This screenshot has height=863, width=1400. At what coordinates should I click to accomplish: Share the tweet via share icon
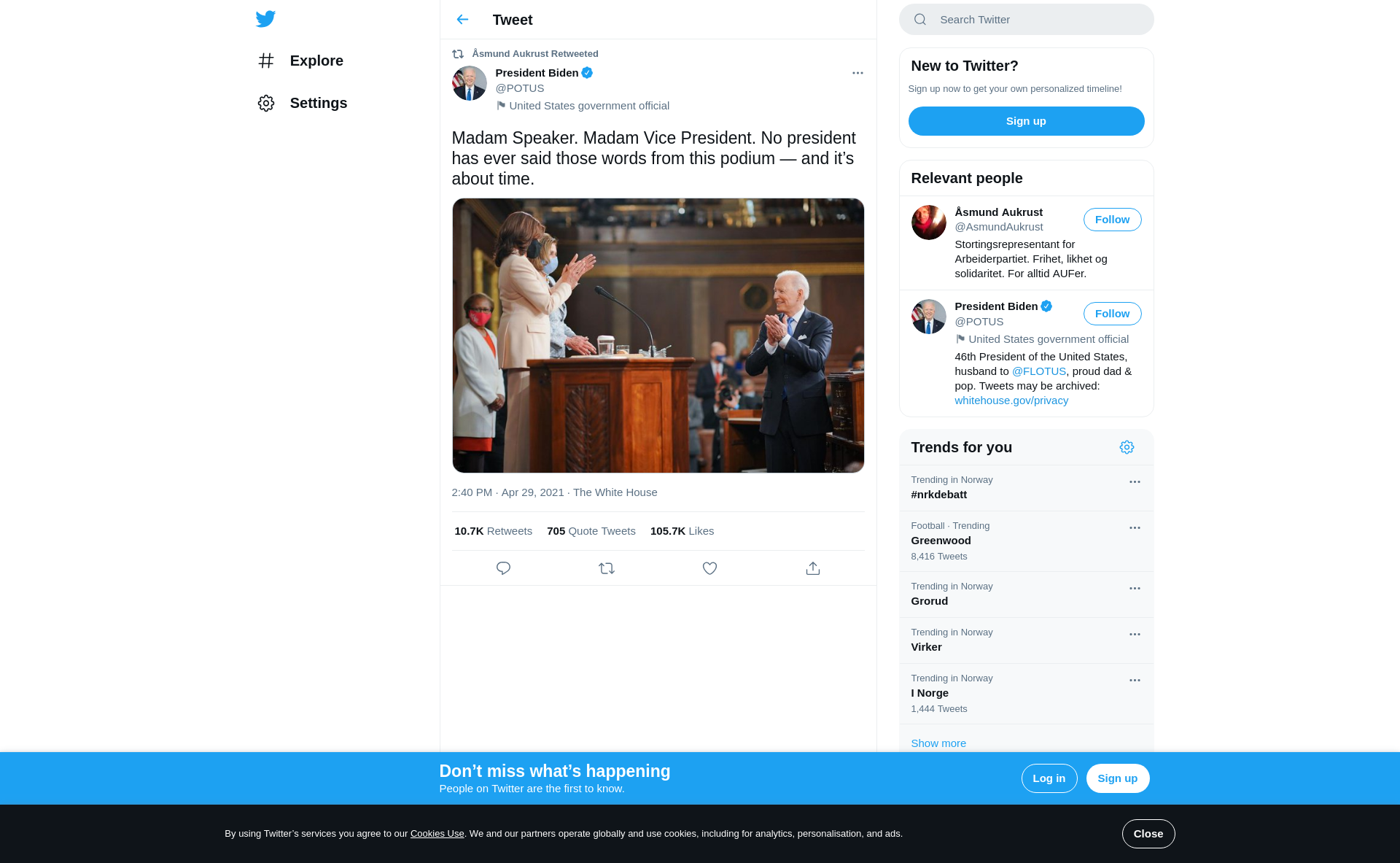[813, 568]
